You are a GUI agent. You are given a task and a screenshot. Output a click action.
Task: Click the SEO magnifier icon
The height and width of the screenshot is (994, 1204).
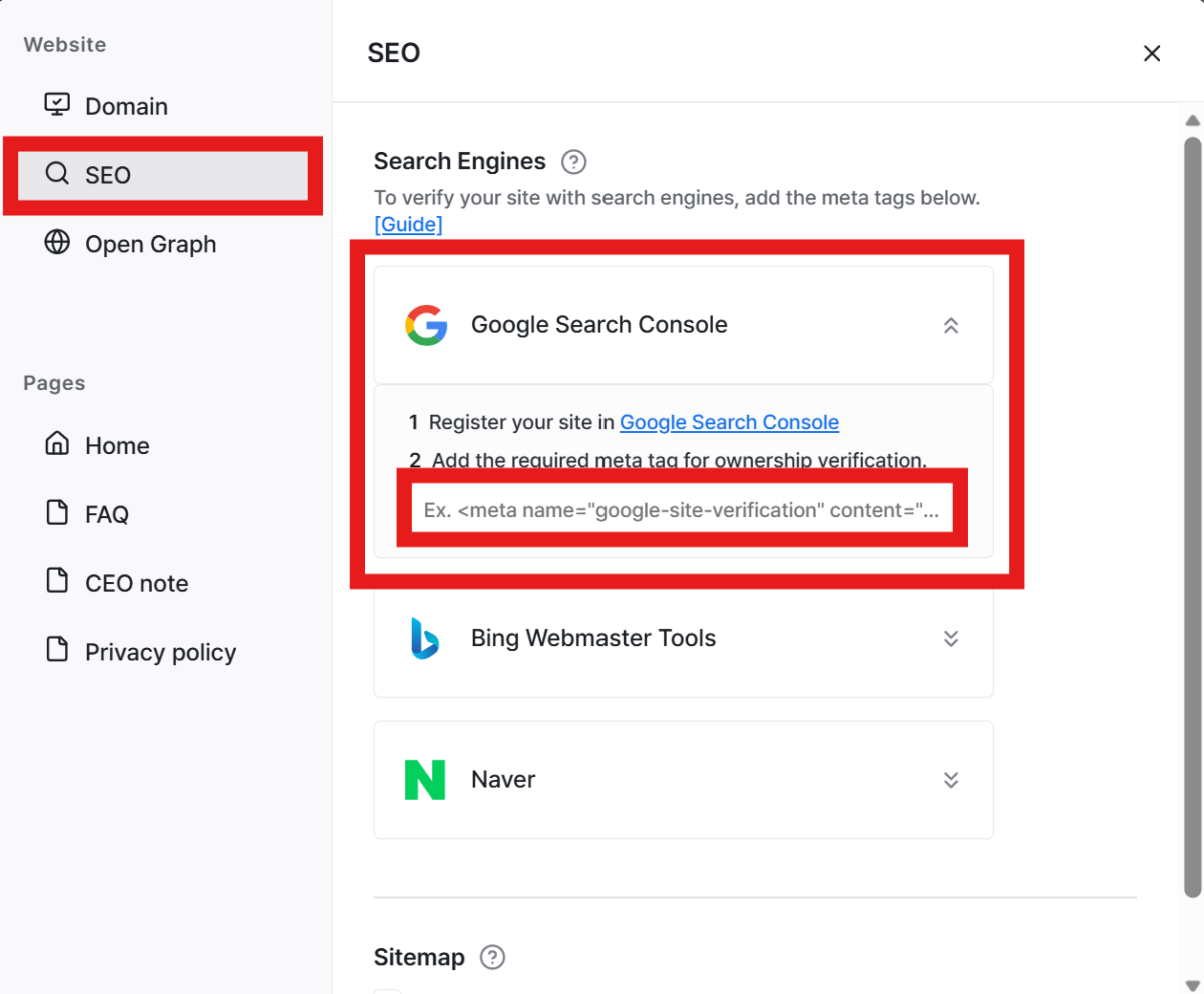coord(57,173)
